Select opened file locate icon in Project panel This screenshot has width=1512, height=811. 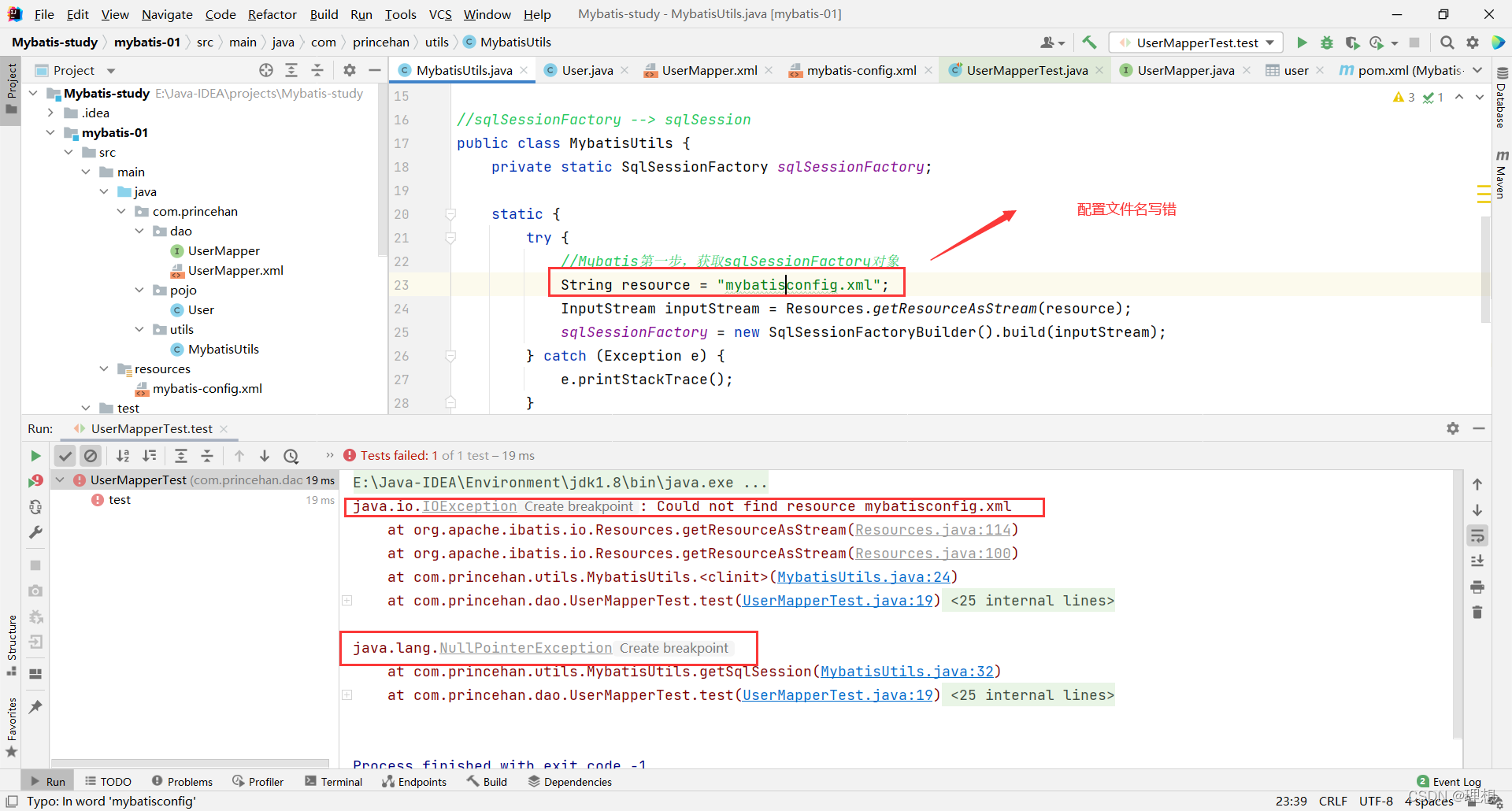coord(266,70)
